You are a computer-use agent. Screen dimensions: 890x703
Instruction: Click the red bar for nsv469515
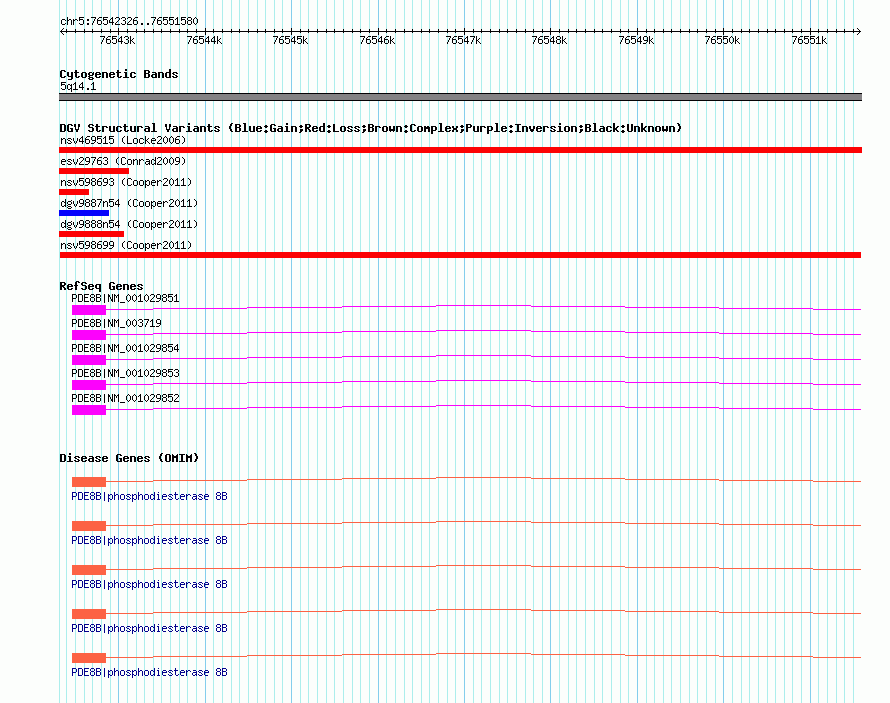pos(460,150)
